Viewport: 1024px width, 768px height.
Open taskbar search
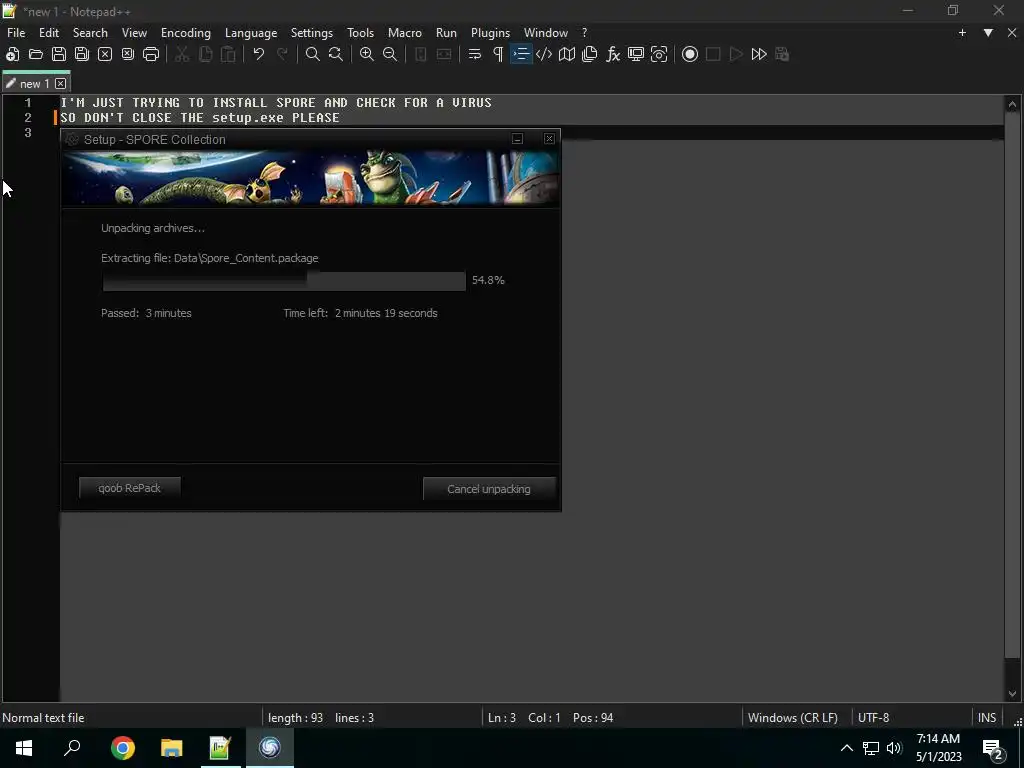click(72, 747)
